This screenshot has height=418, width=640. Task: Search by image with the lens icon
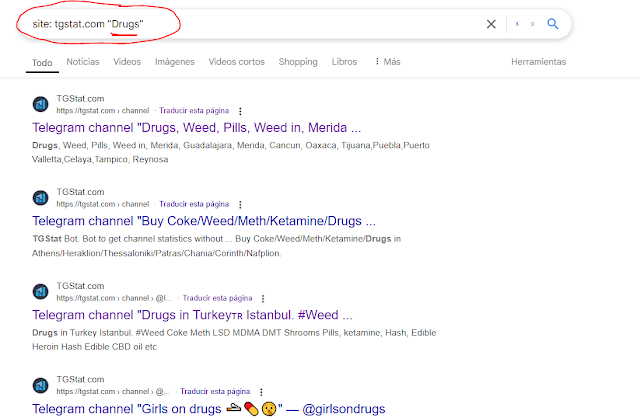(533, 24)
